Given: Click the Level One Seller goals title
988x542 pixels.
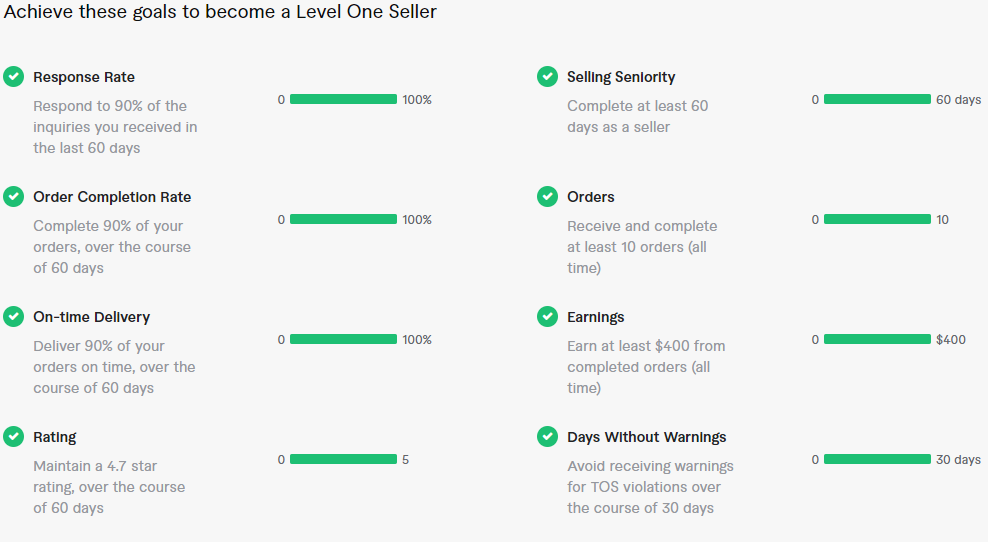Looking at the screenshot, I should pos(220,12).
